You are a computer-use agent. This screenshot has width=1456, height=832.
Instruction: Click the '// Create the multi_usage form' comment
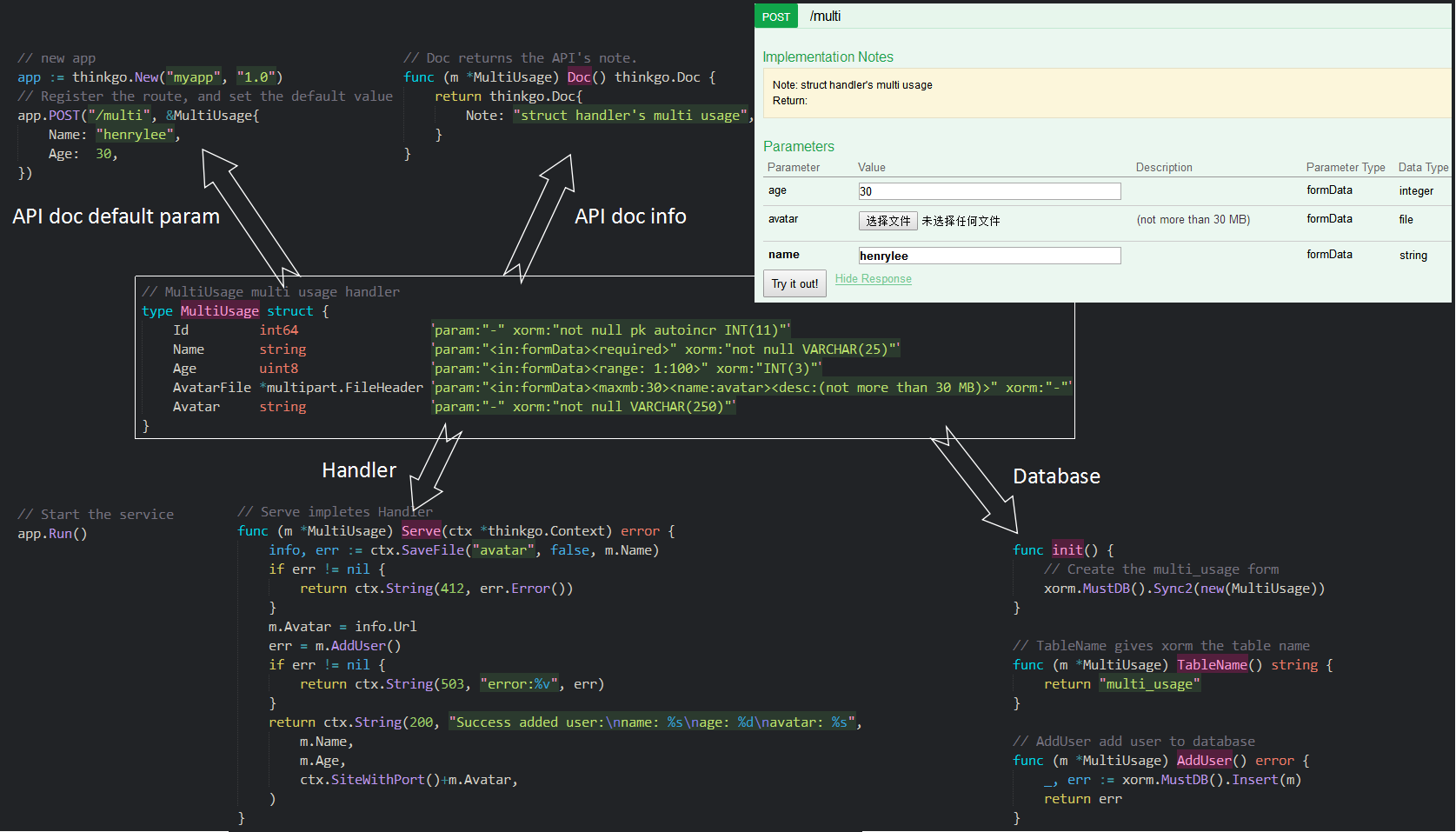pos(1161,569)
